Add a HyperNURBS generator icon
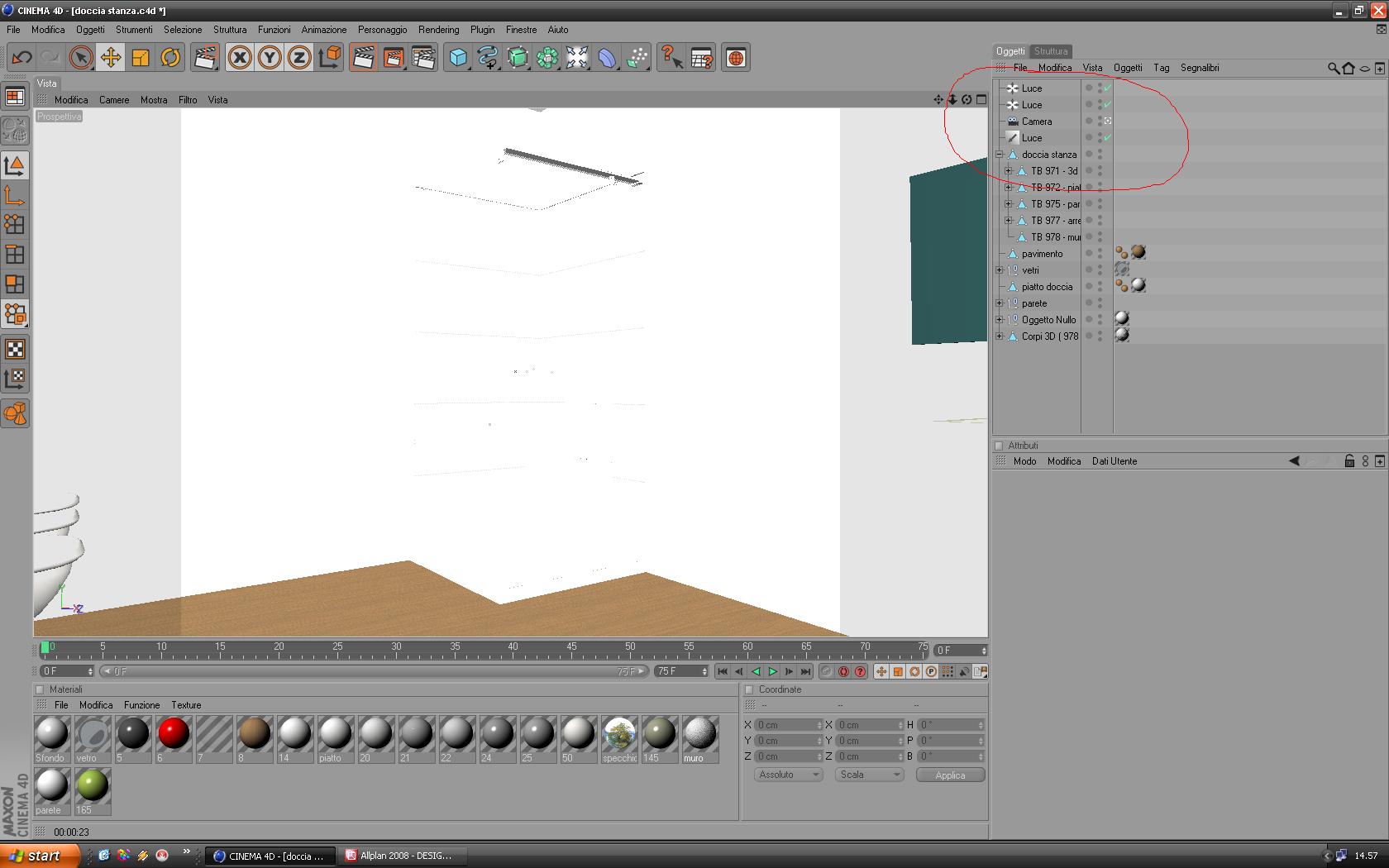 point(518,58)
